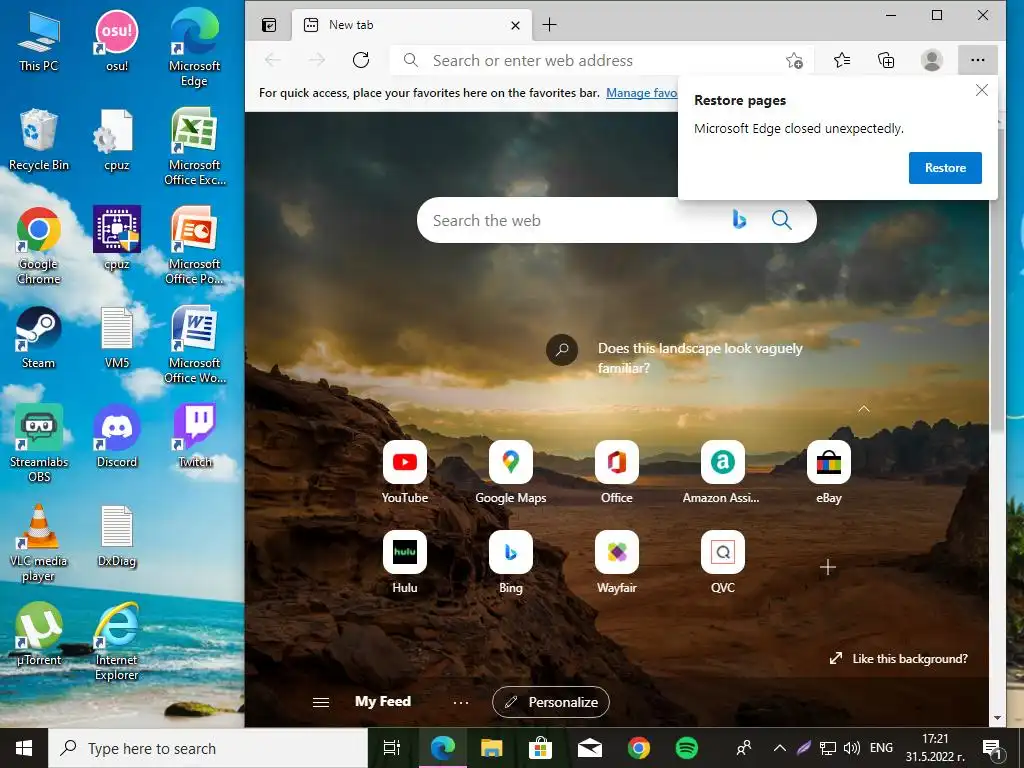Image resolution: width=1024 pixels, height=768 pixels.
Task: Close the New tab tab
Action: [515, 25]
